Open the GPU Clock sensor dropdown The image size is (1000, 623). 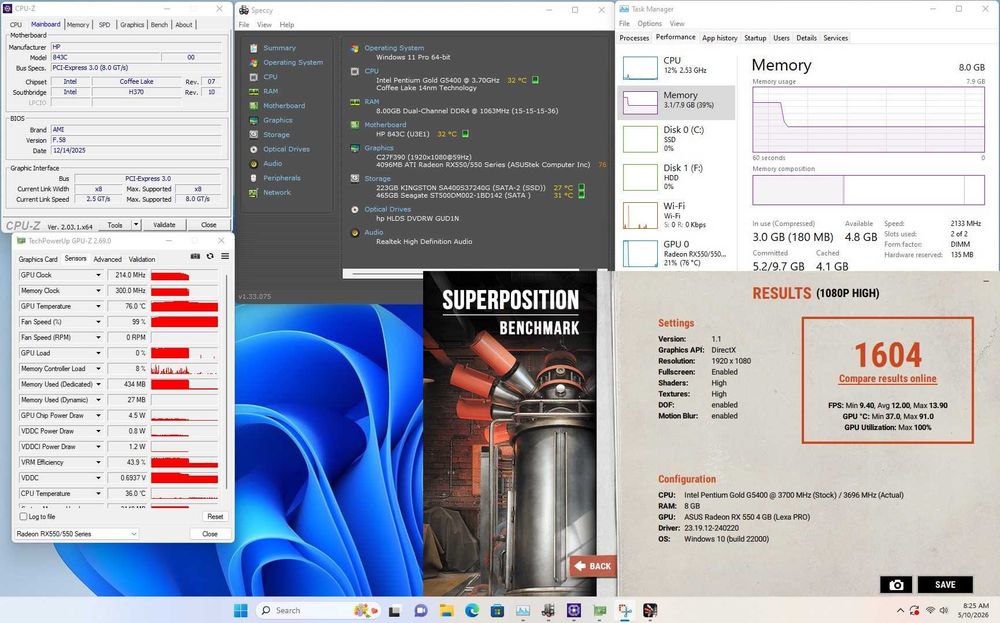coord(98,275)
